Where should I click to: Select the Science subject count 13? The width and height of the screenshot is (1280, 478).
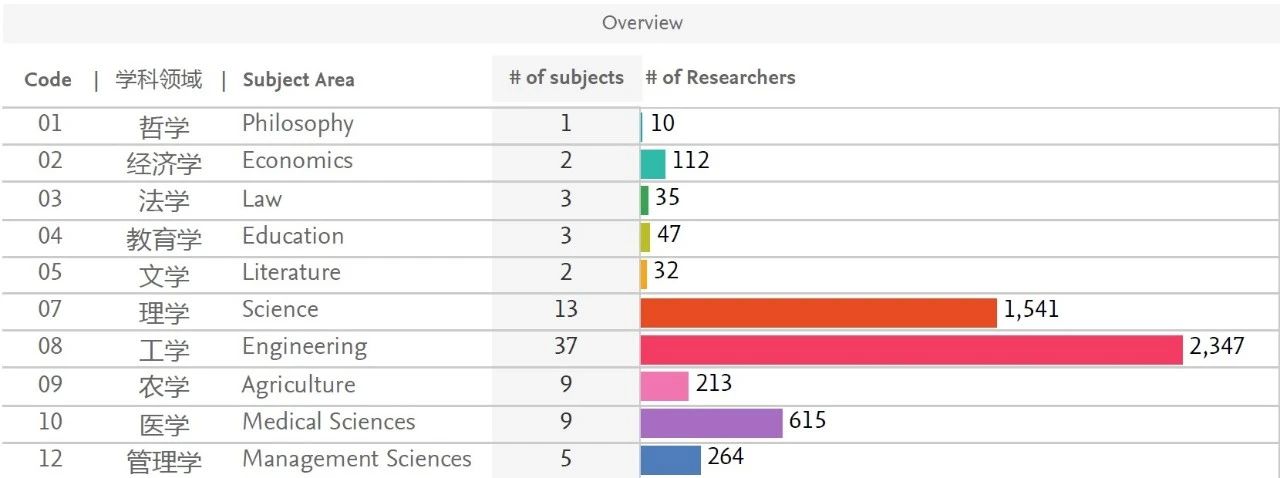click(566, 310)
